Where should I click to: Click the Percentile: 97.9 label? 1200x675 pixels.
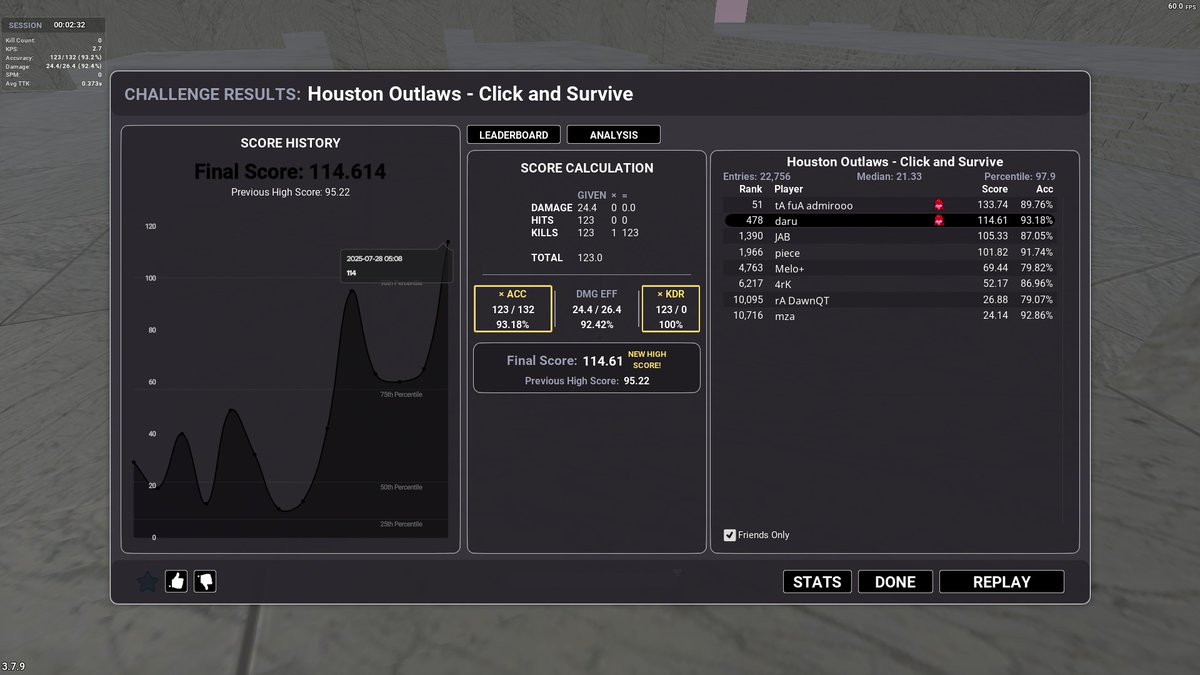pos(1020,176)
